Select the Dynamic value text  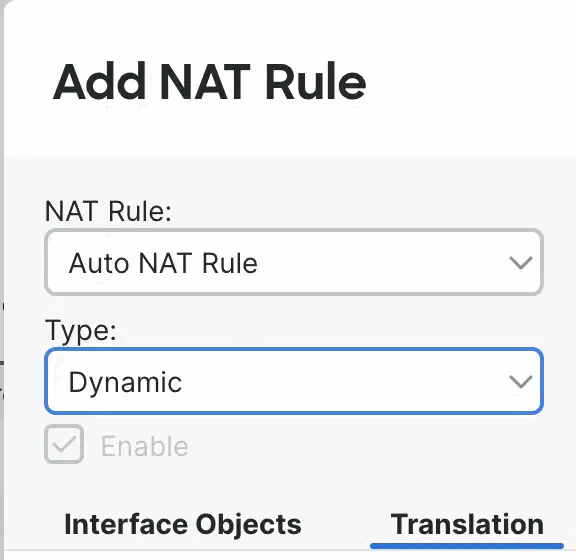125,383
